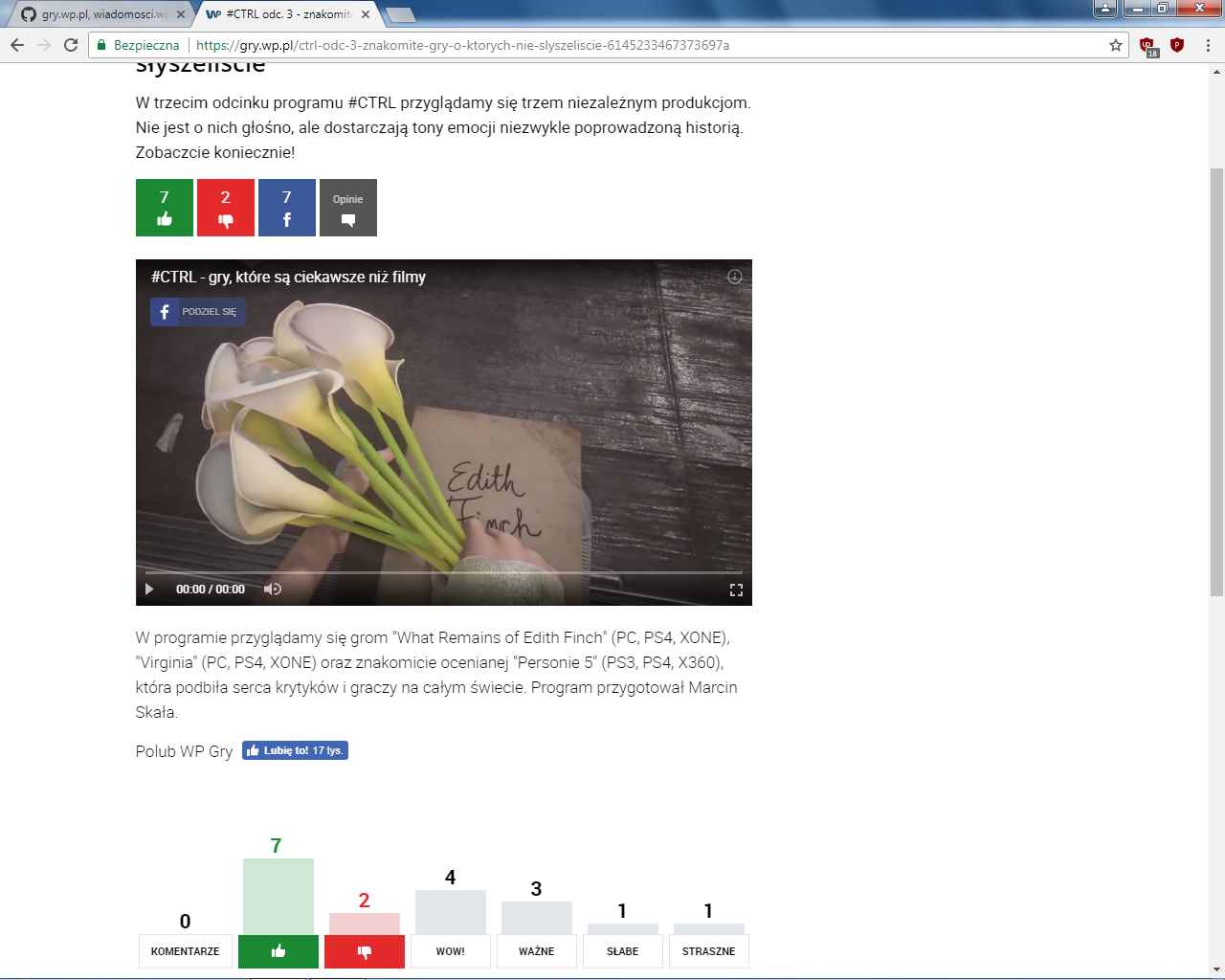Like WP Gry via the Lubię to button
The image size is (1225, 980).
295,750
